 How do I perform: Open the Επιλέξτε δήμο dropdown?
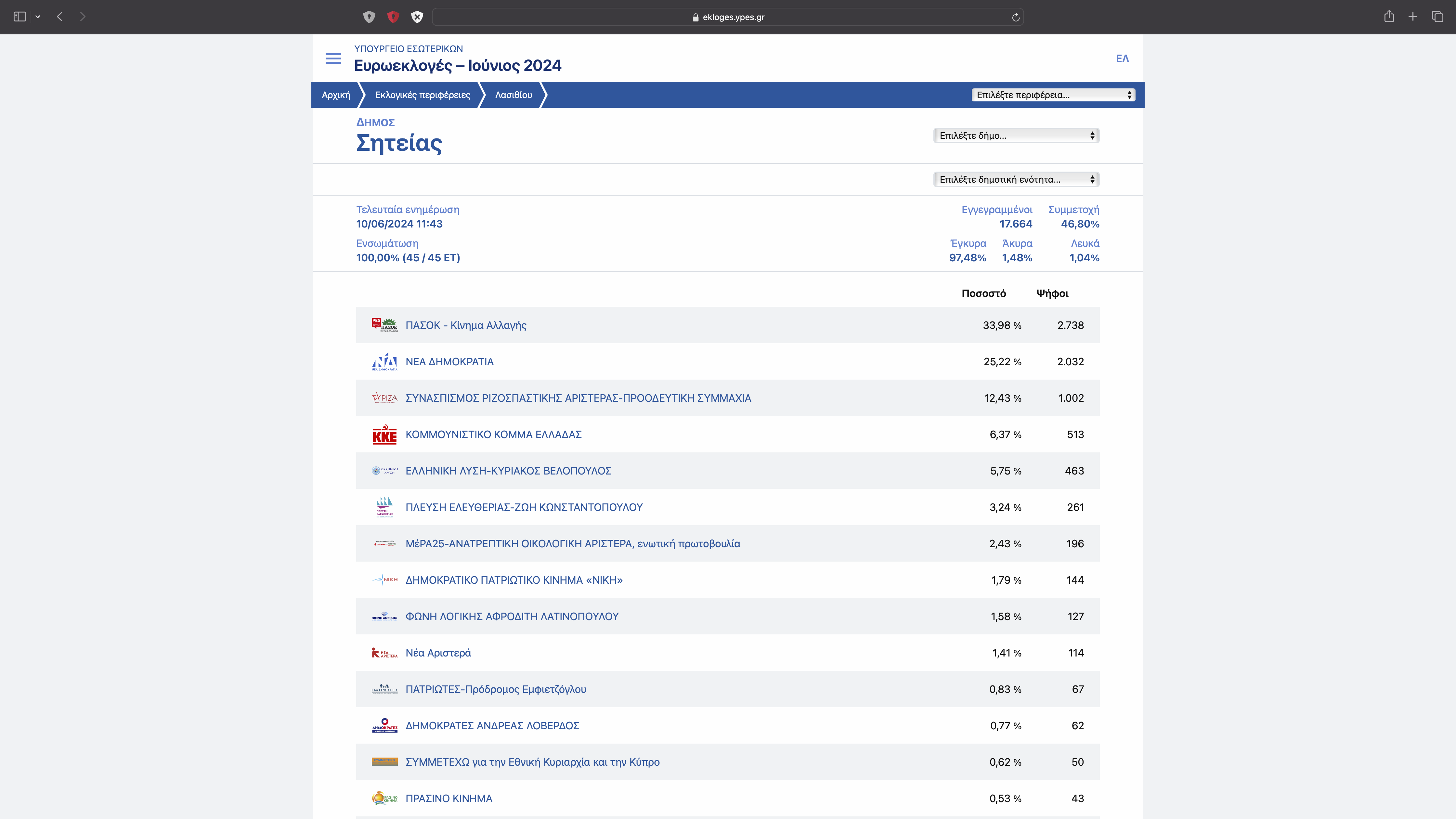point(1016,136)
